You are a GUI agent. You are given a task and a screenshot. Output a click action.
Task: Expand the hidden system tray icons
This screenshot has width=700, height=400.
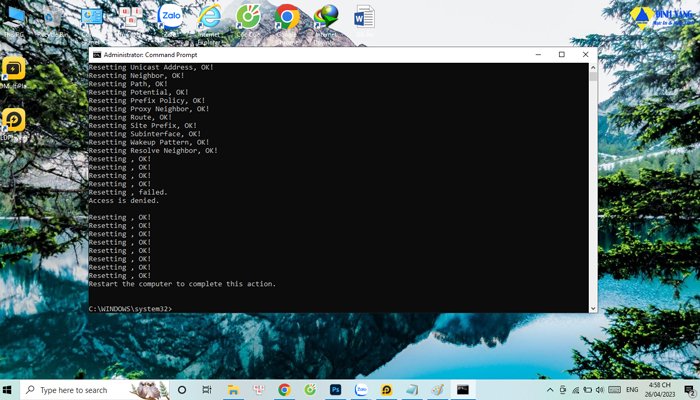549,389
